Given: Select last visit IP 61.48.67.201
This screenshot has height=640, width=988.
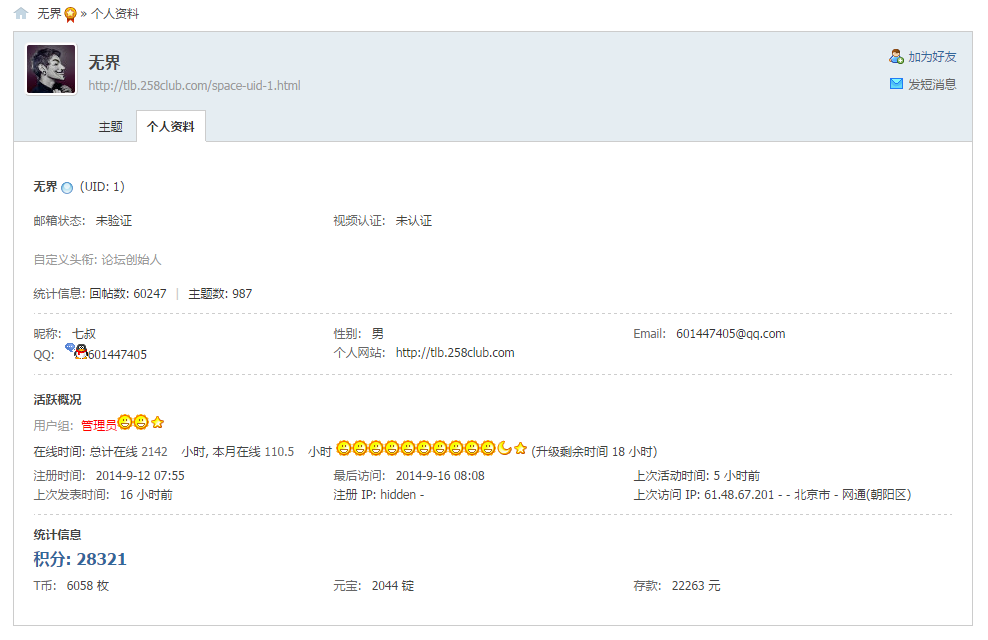Looking at the screenshot, I should (739, 494).
